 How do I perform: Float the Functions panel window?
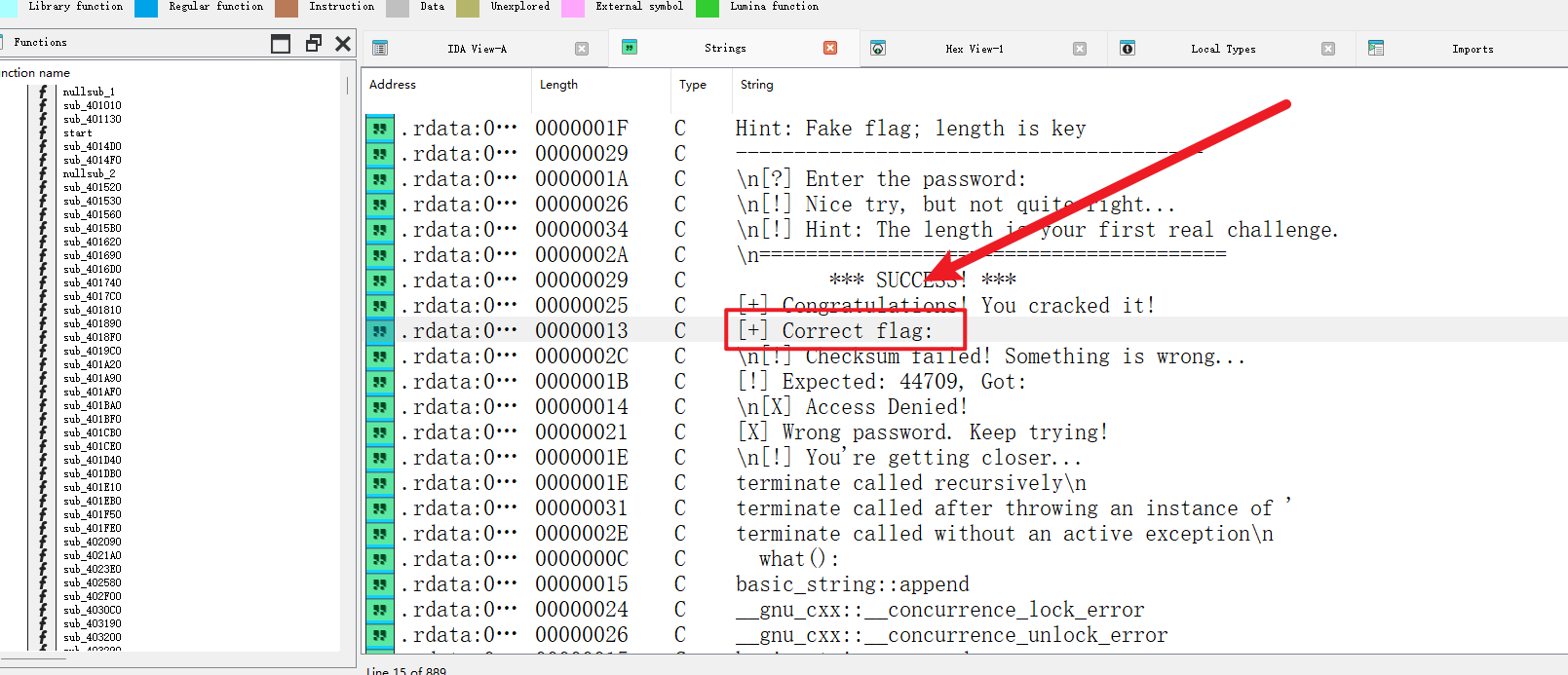tap(313, 43)
